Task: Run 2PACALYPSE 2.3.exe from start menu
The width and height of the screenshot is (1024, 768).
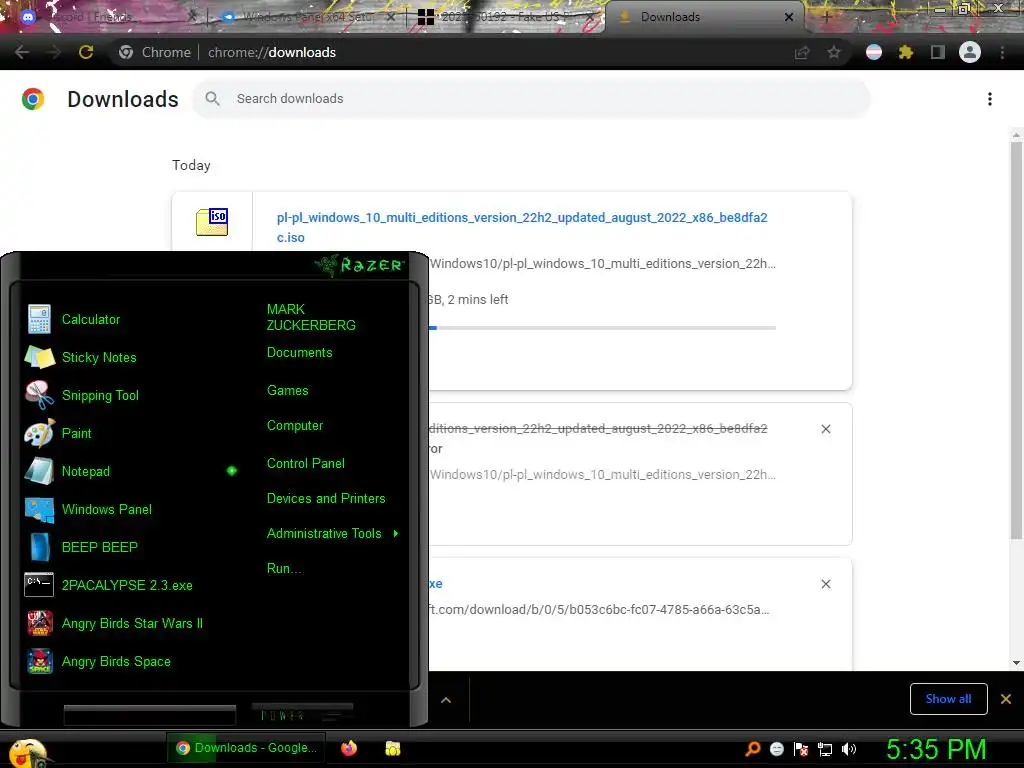Action: [x=127, y=585]
